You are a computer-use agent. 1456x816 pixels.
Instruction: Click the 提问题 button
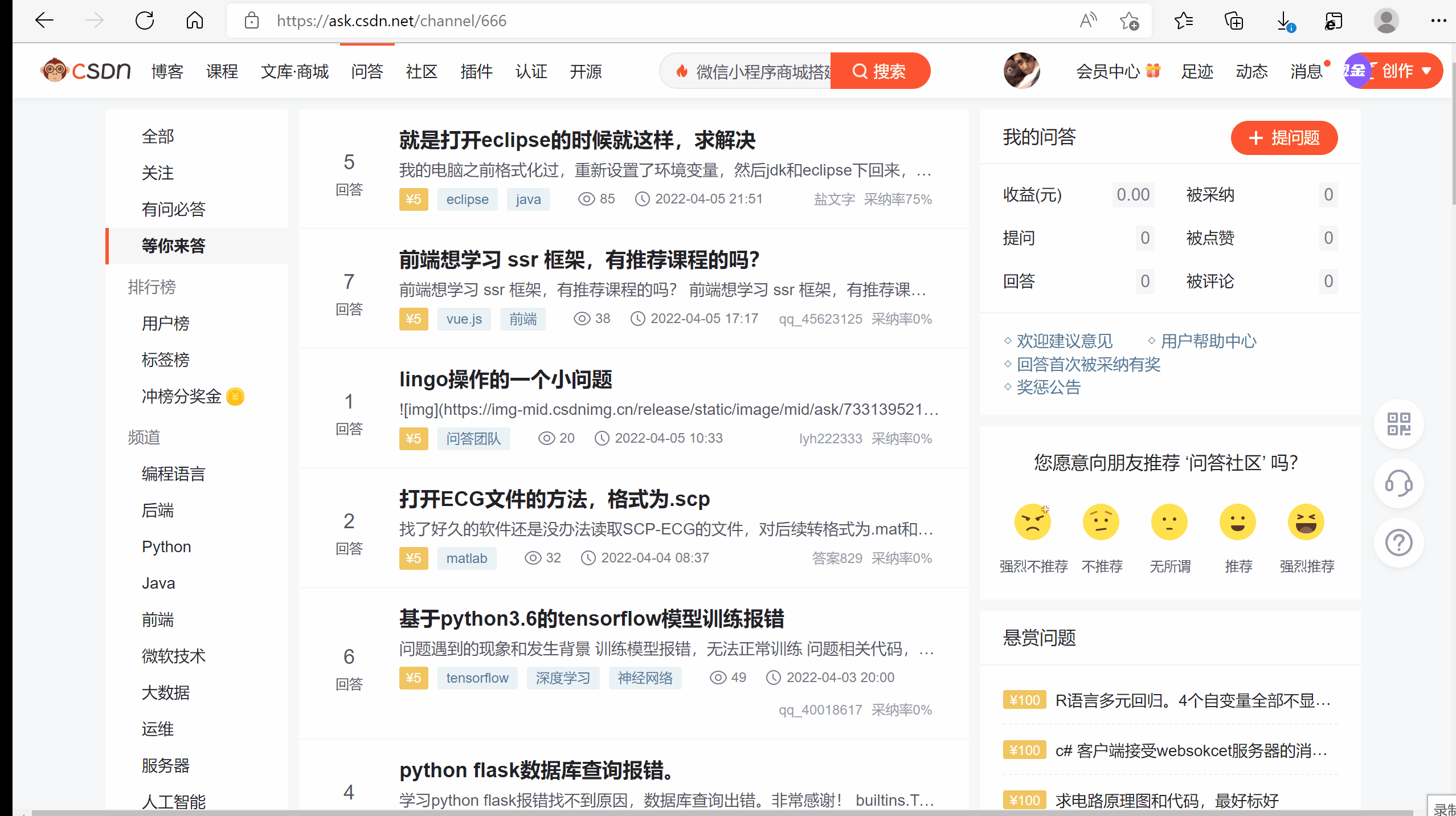pyautogui.click(x=1284, y=138)
